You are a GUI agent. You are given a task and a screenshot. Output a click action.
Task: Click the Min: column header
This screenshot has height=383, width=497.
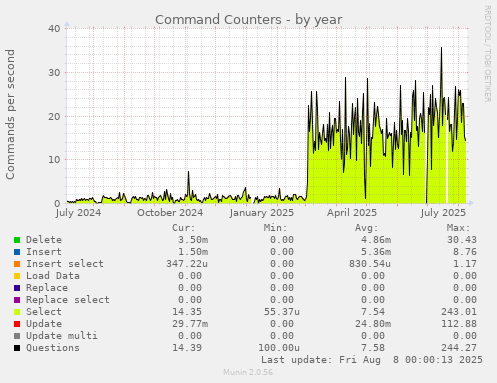(275, 228)
